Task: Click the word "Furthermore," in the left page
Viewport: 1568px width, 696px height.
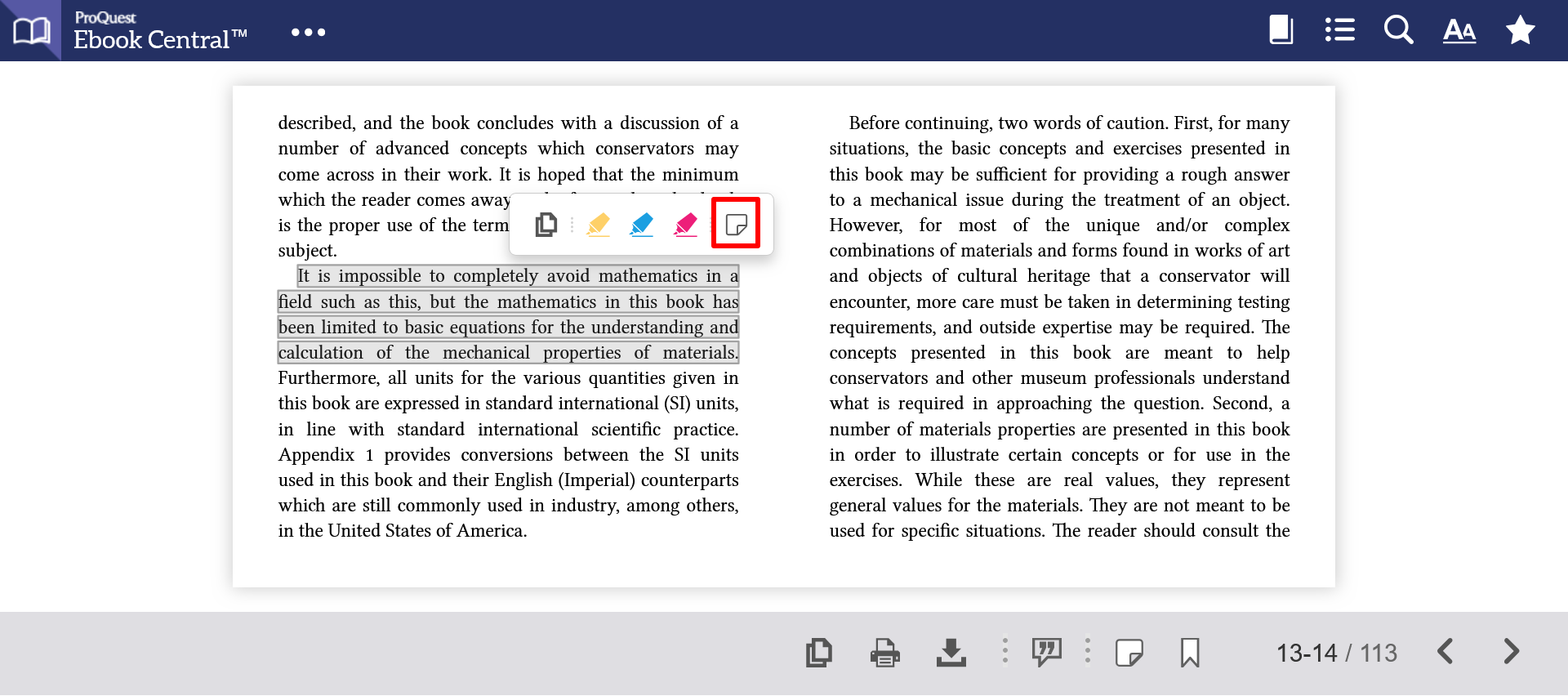Action: coord(328,378)
